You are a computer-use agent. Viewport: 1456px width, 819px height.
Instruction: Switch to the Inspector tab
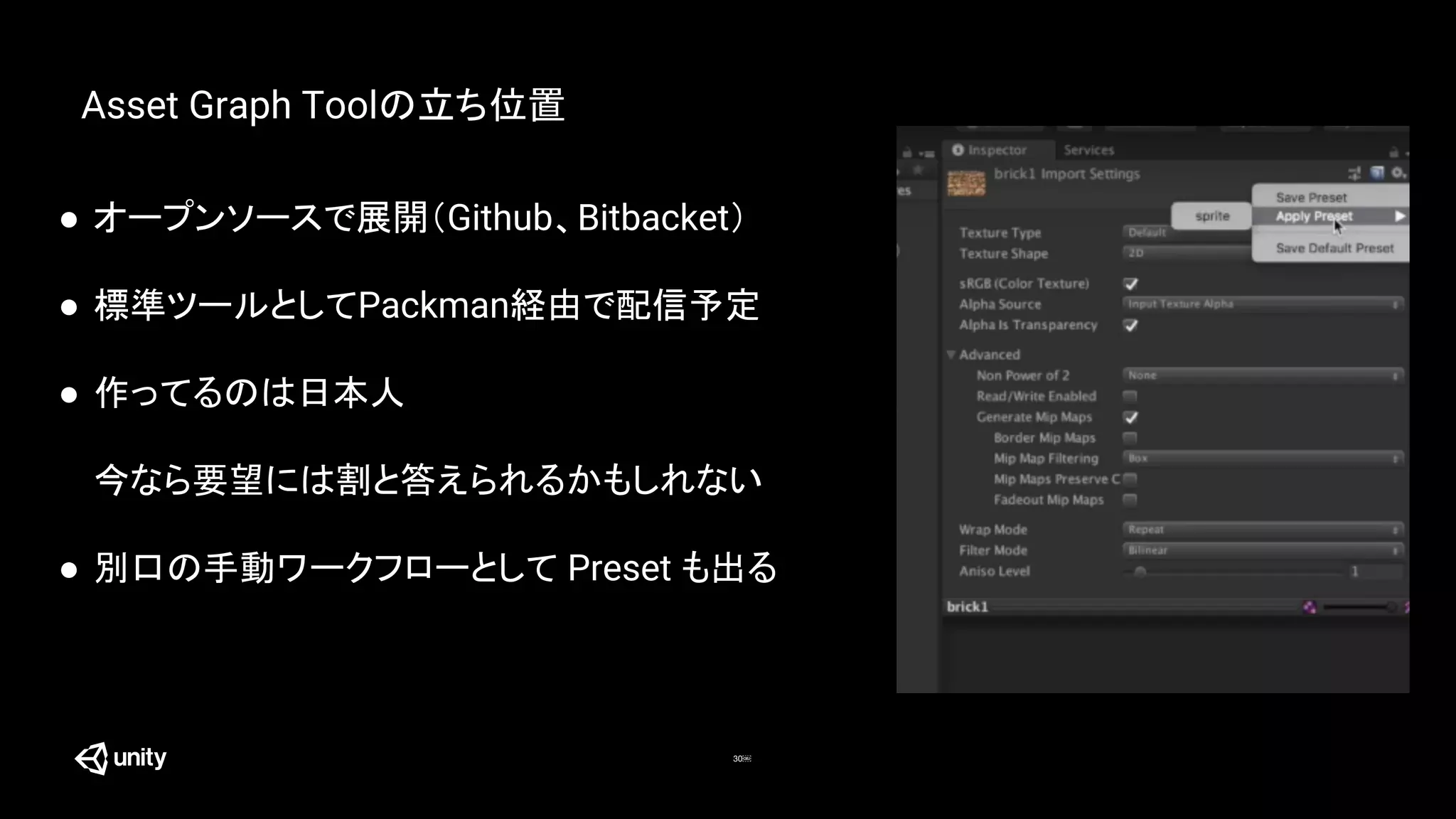point(998,150)
